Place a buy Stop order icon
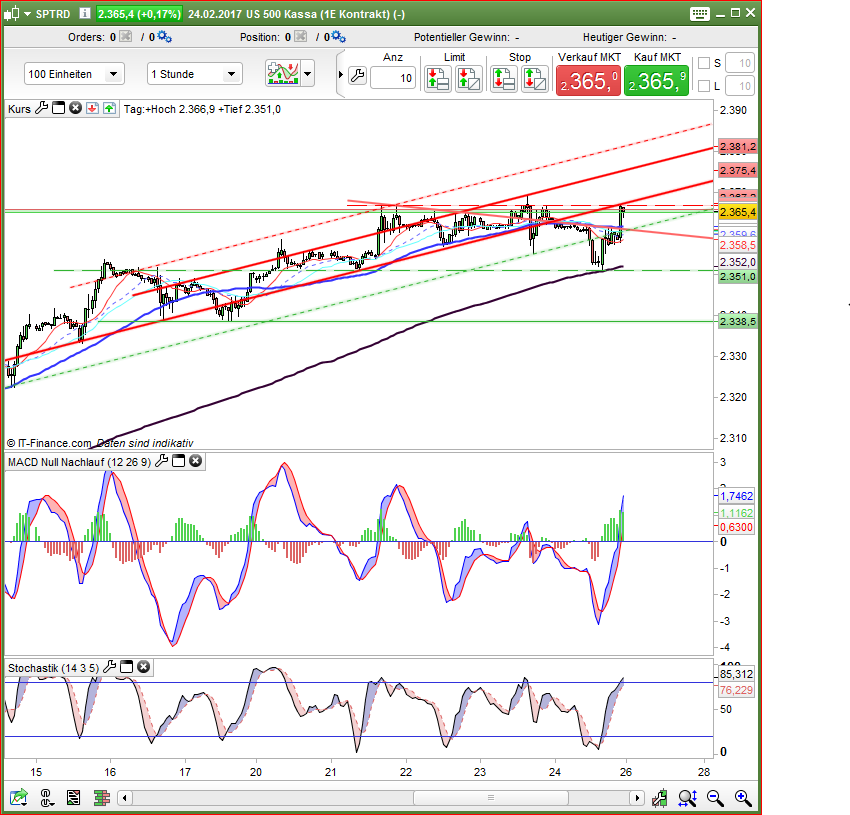This screenshot has height=815, width=850. [x=504, y=79]
